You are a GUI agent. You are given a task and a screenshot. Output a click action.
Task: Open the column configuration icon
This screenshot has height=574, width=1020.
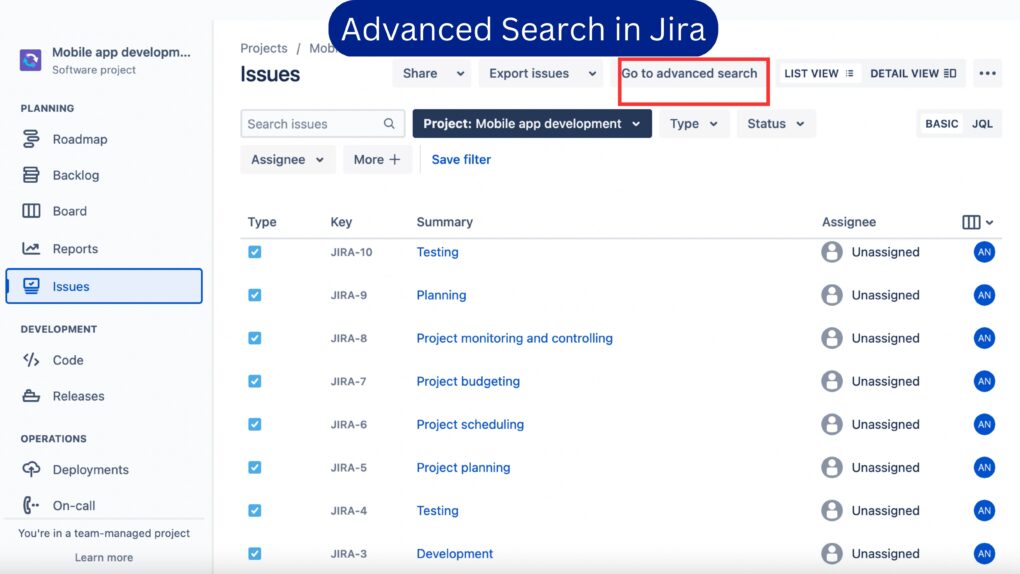point(977,222)
